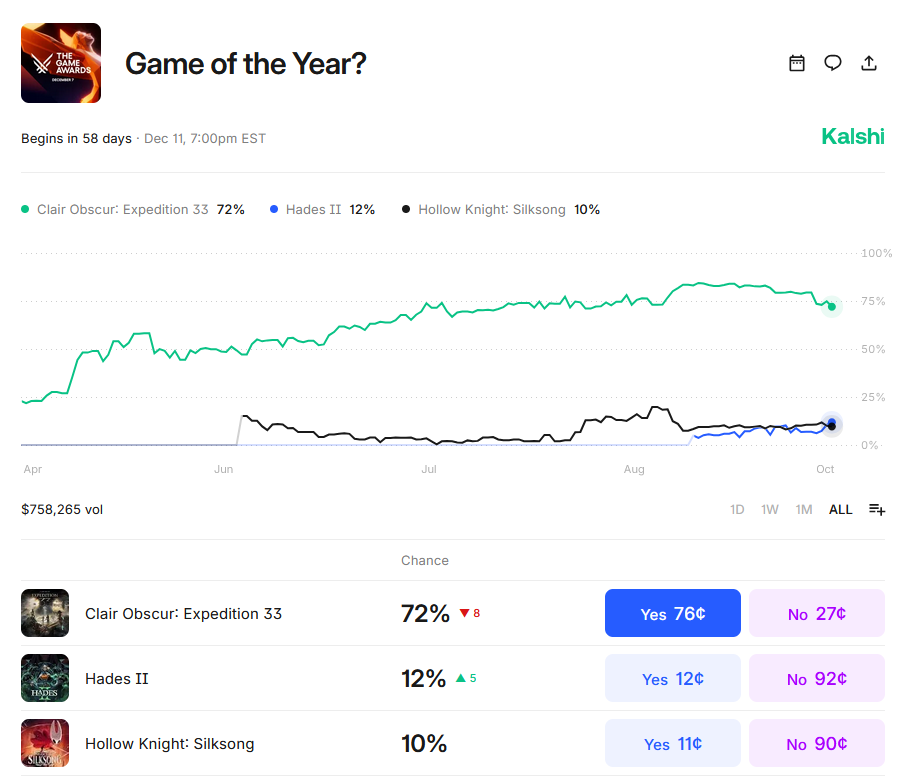
Task: Switch chart to 1W range
Action: (x=770, y=509)
